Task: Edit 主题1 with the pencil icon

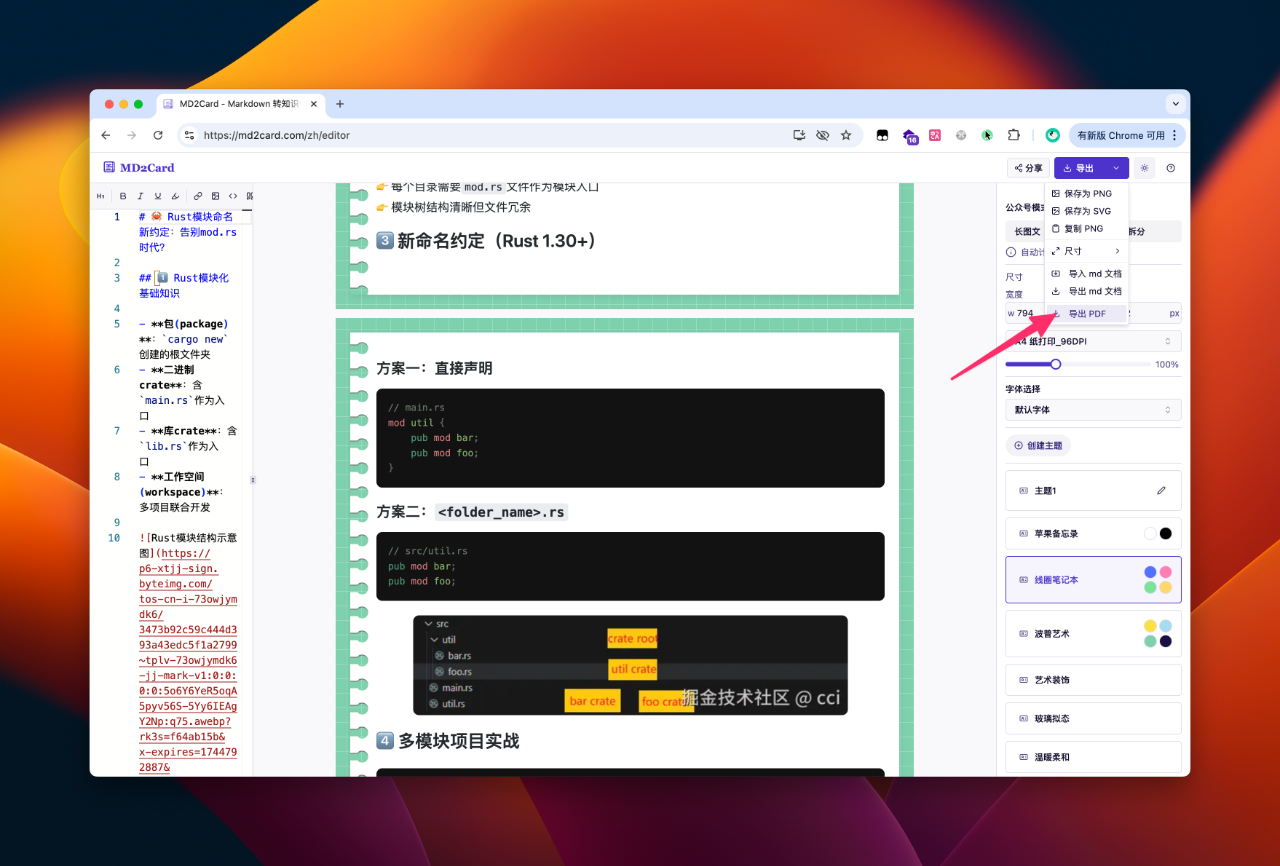Action: [1161, 491]
